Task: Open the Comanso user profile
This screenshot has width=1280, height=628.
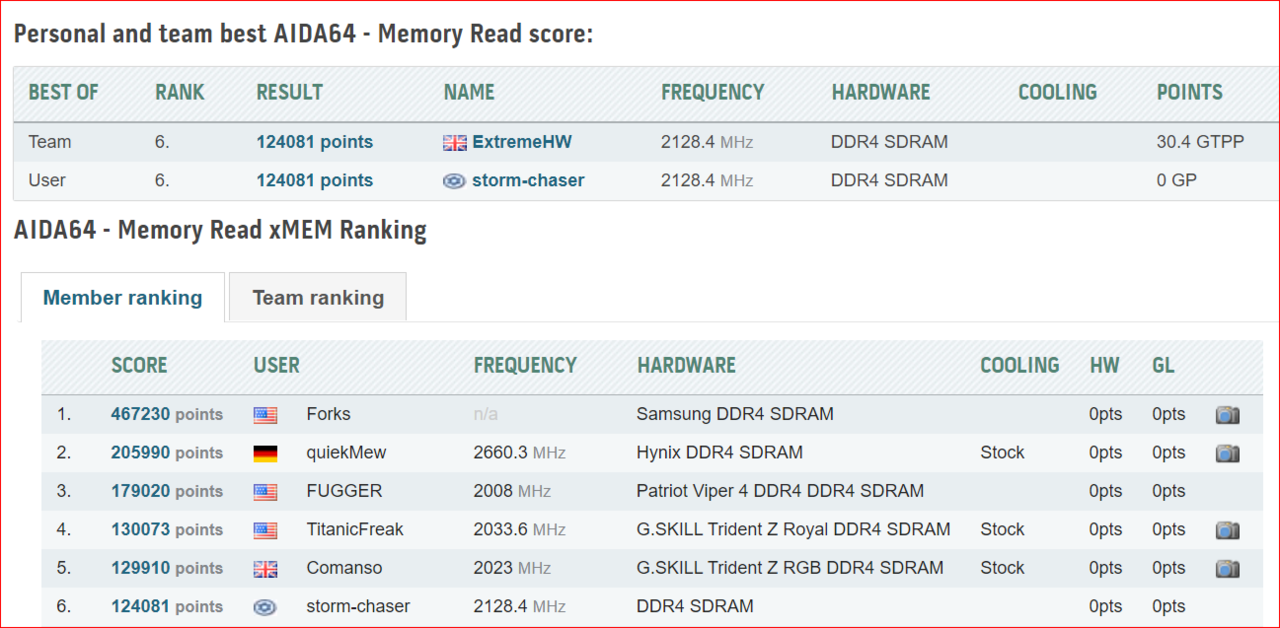Action: click(x=344, y=568)
